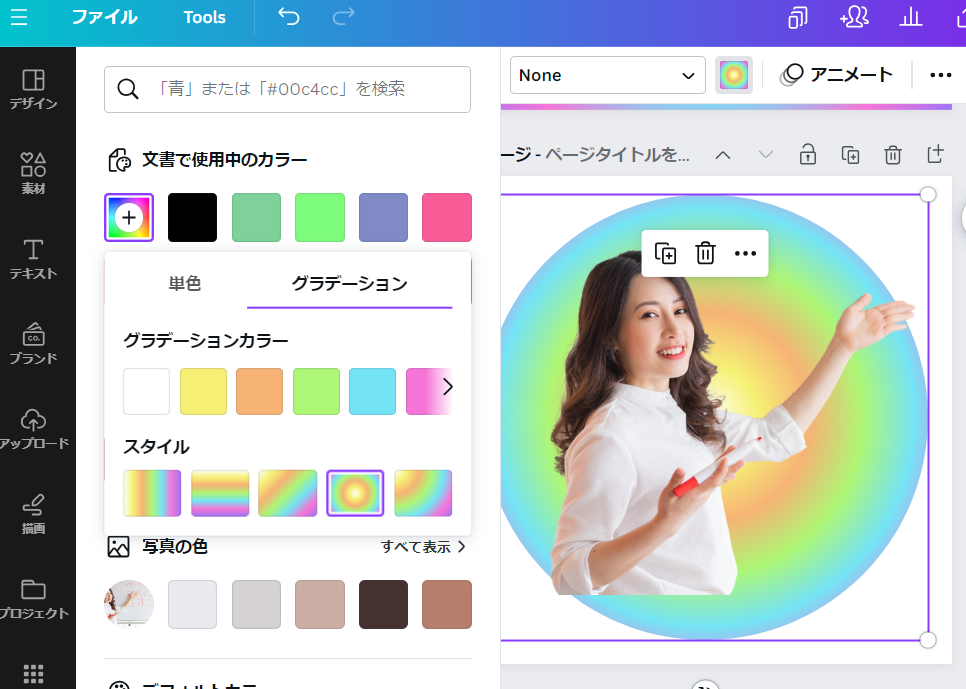The height and width of the screenshot is (689, 966).
Task: Open the 素材 elements panel
Action: point(33,174)
